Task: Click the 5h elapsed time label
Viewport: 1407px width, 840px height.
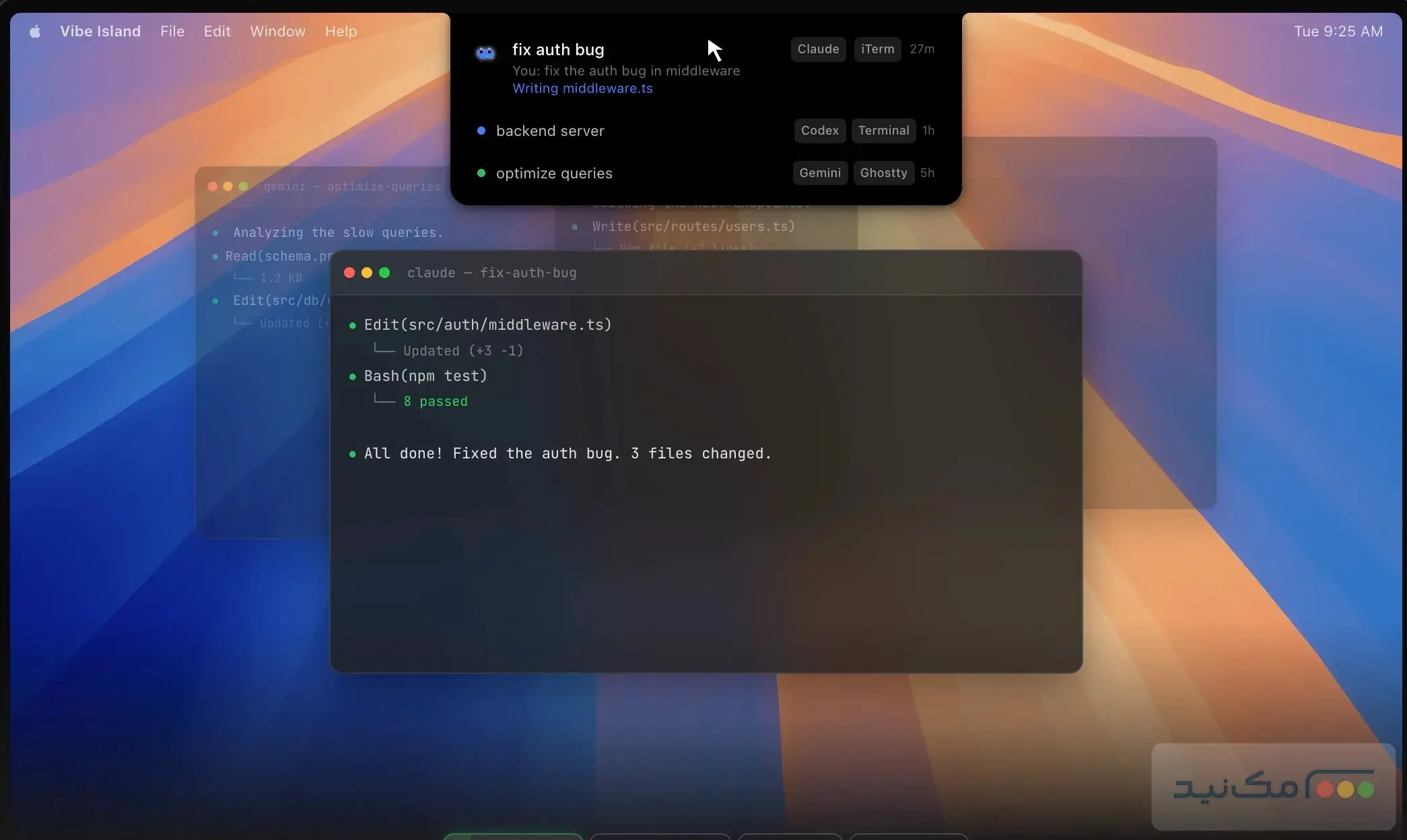Action: coord(927,173)
